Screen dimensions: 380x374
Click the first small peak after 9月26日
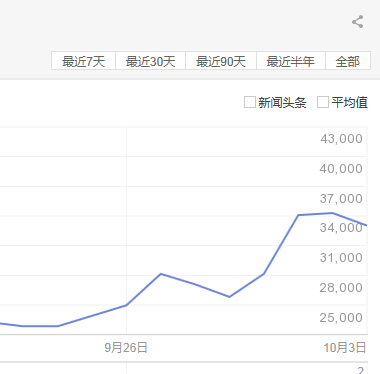pyautogui.click(x=161, y=274)
